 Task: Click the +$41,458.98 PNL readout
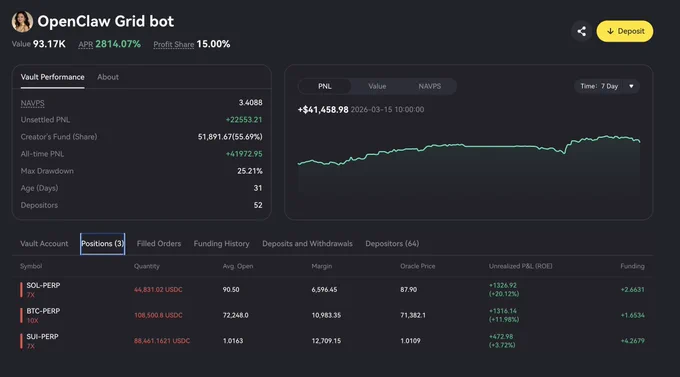pyautogui.click(x=323, y=110)
